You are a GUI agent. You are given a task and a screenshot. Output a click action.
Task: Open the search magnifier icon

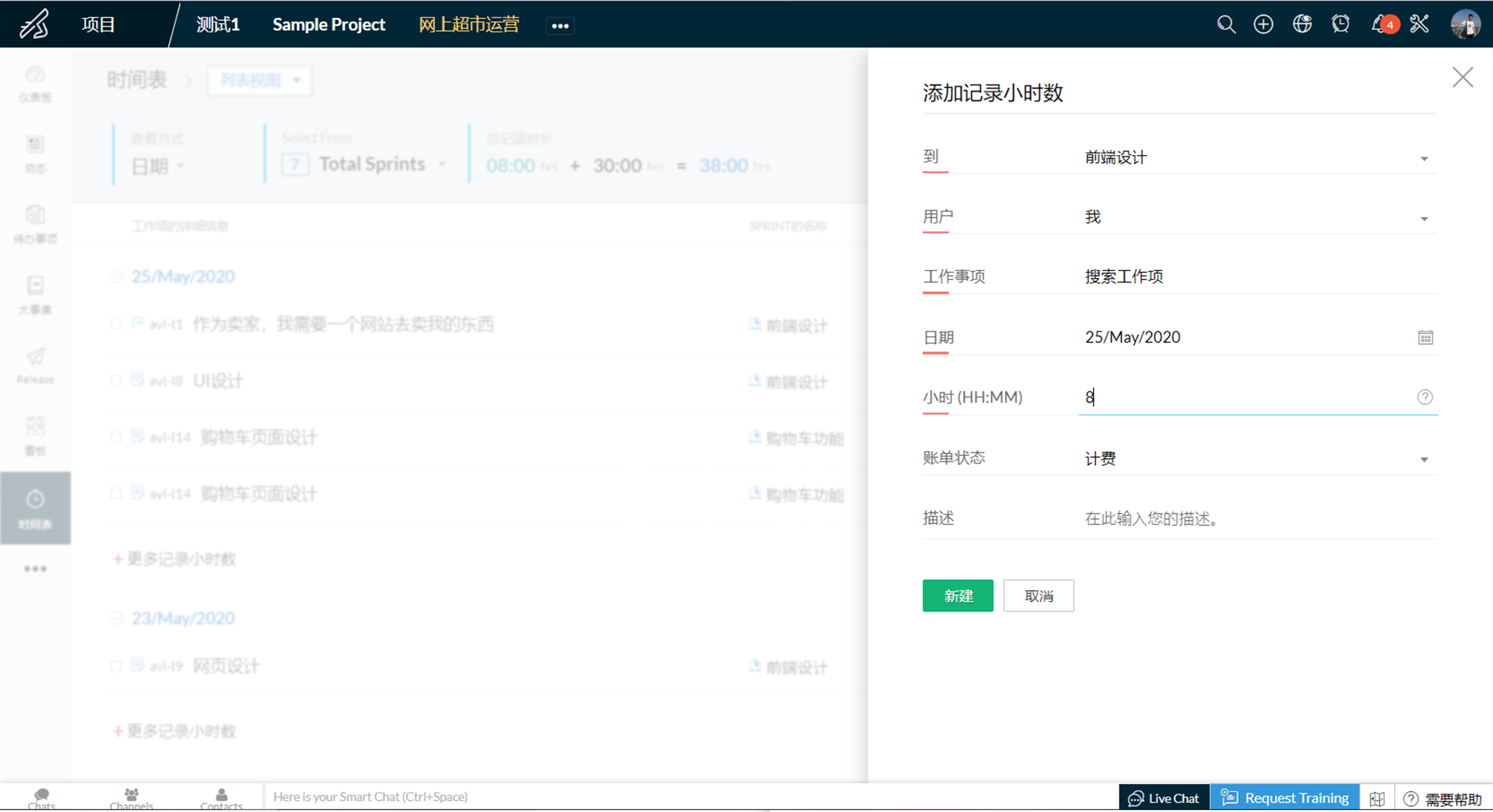coord(1226,25)
